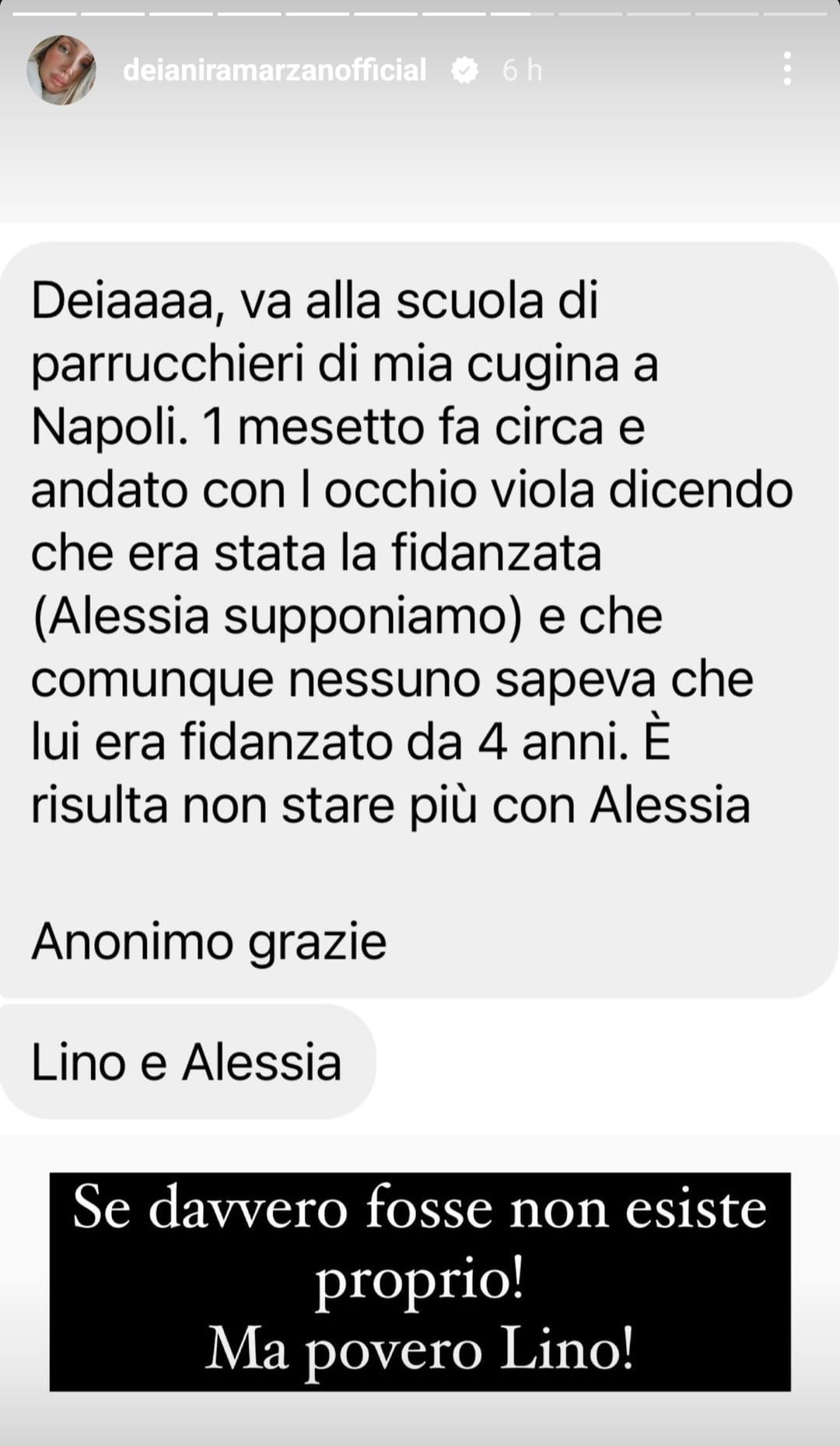This screenshot has height=1446, width=840.
Task: Tap the deianiramarzanofficial profile avatar
Action: click(61, 70)
